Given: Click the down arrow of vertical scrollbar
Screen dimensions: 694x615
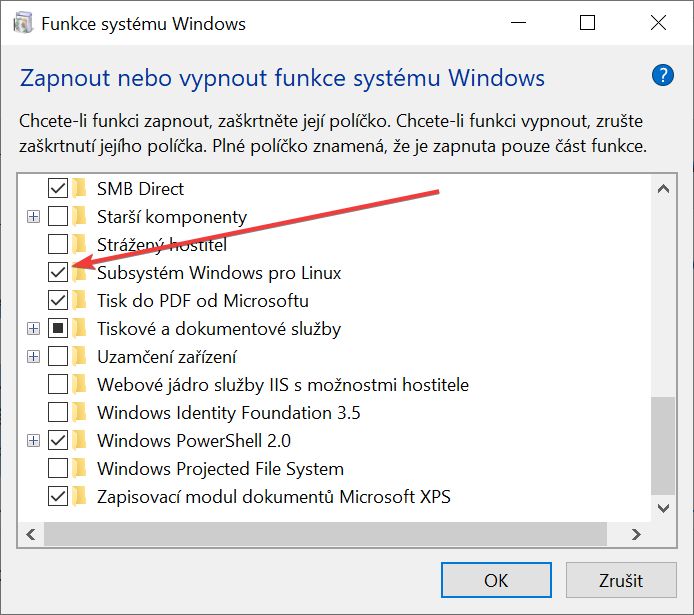Looking at the screenshot, I should (x=663, y=508).
